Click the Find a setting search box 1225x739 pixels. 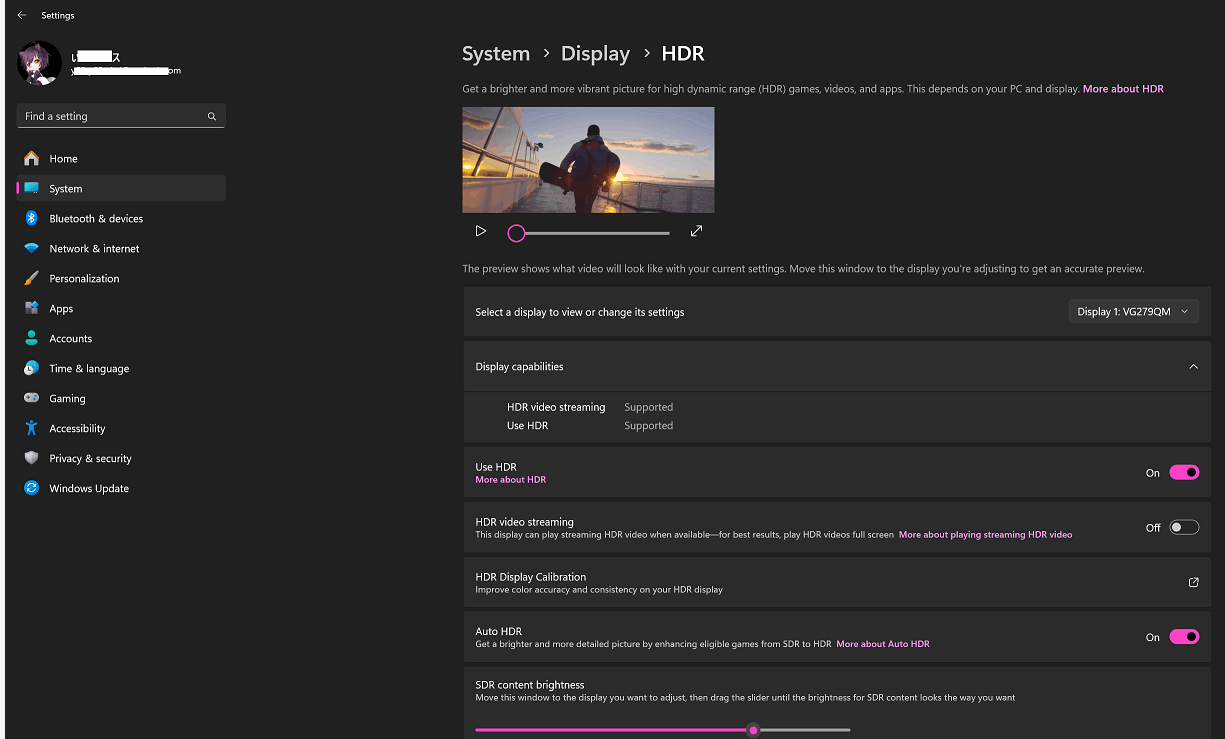pos(120,115)
